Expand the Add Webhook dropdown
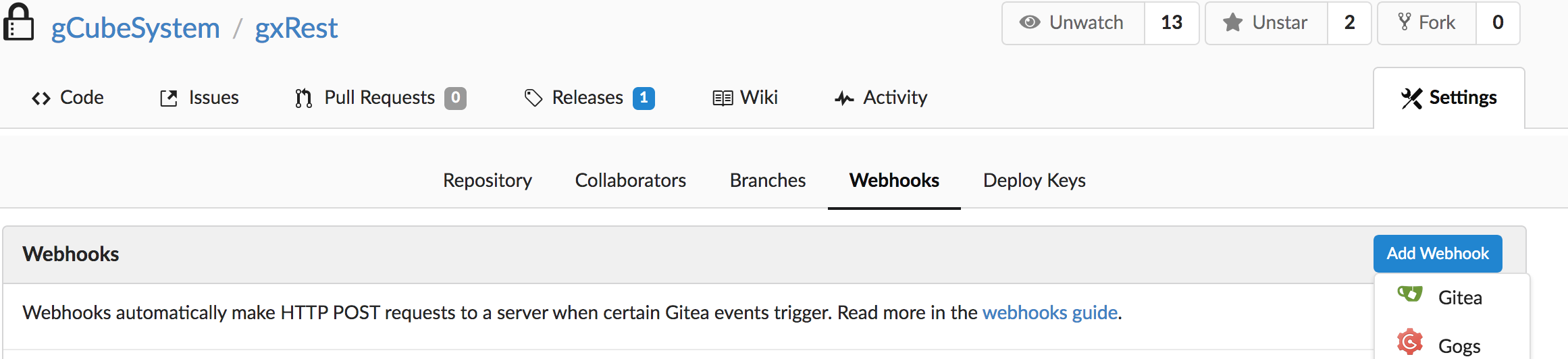 (1438, 254)
